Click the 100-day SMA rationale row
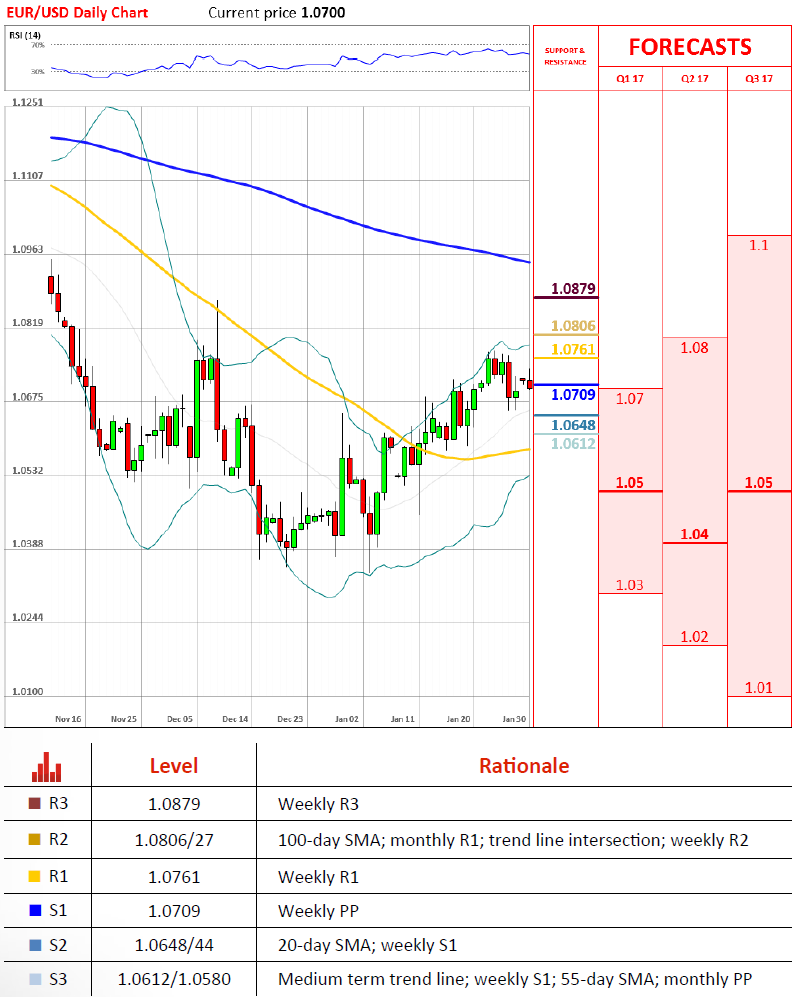The width and height of the screenshot is (796, 997). tap(513, 840)
